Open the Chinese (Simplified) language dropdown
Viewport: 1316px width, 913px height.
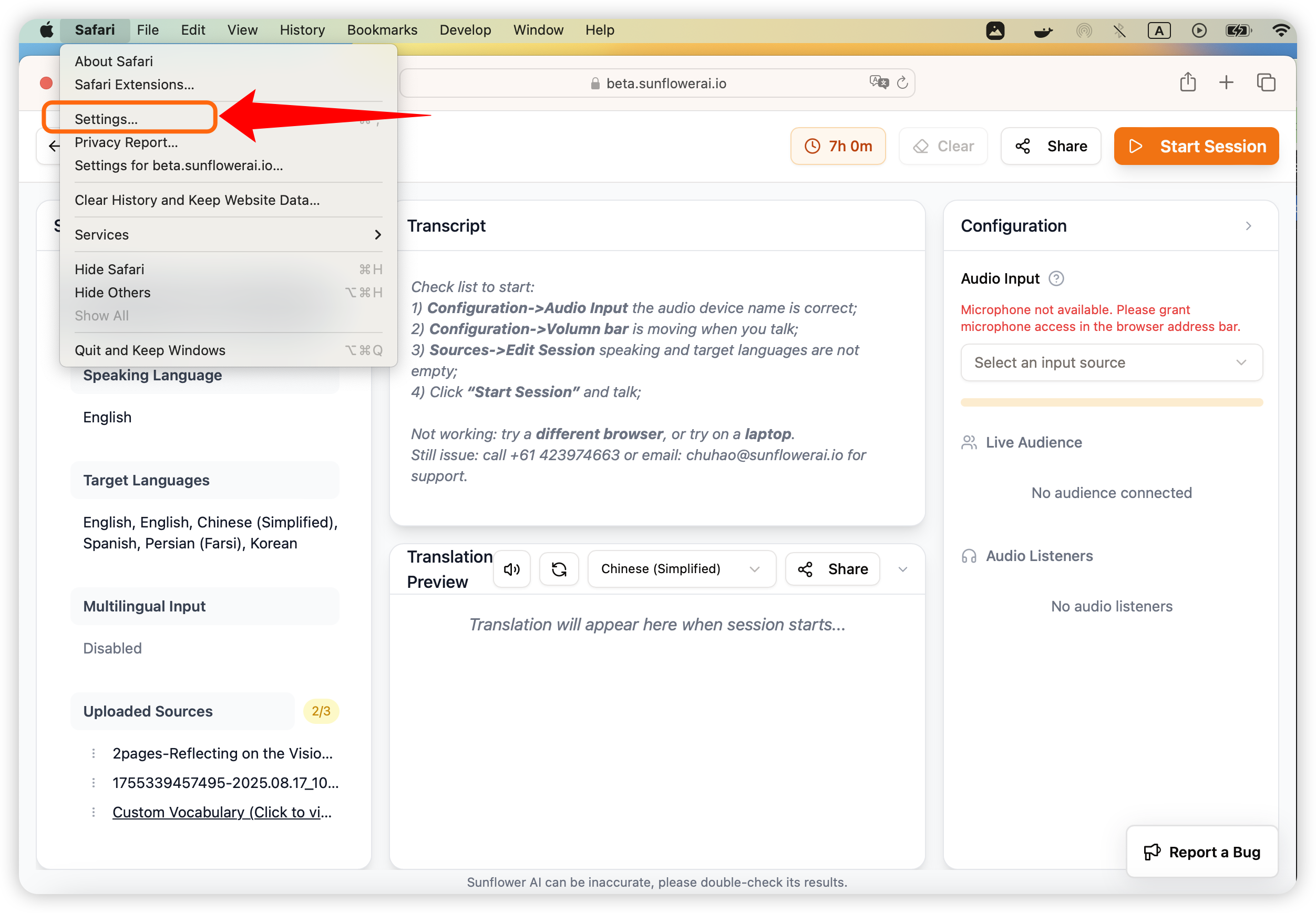(681, 568)
